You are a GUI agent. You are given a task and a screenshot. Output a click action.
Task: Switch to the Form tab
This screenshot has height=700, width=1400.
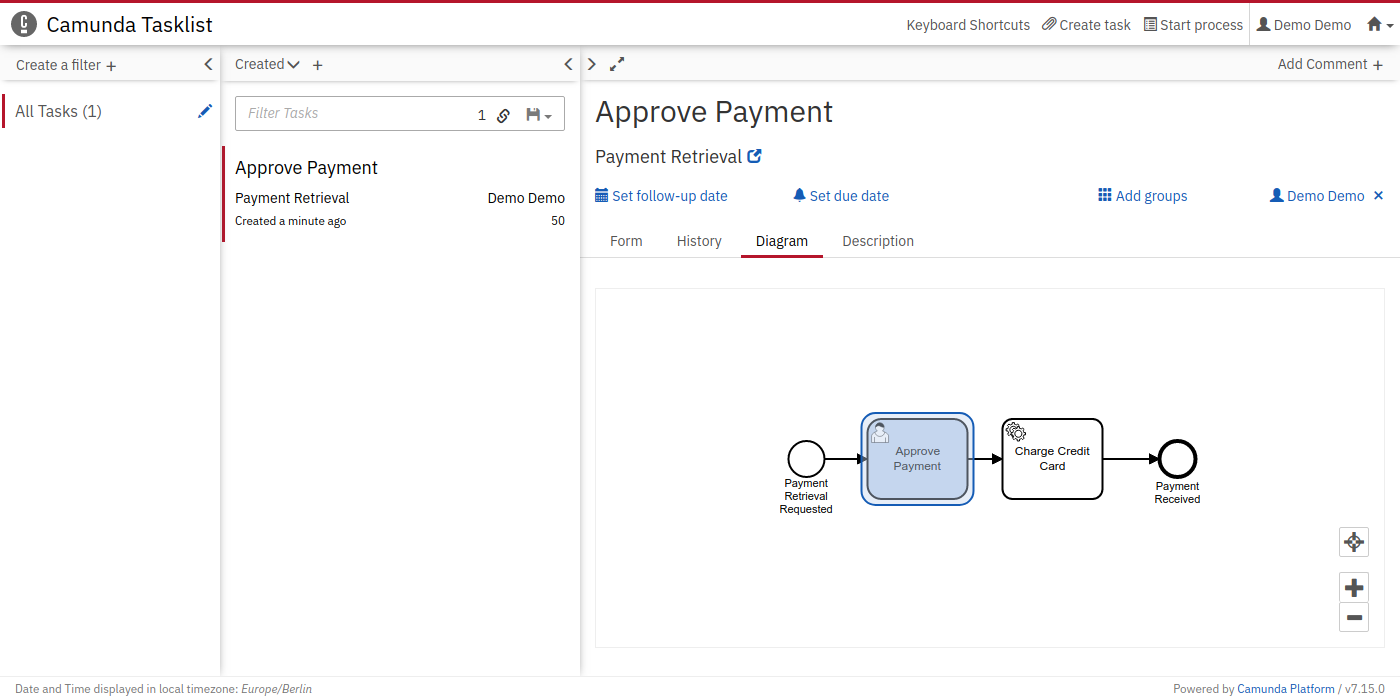point(626,241)
